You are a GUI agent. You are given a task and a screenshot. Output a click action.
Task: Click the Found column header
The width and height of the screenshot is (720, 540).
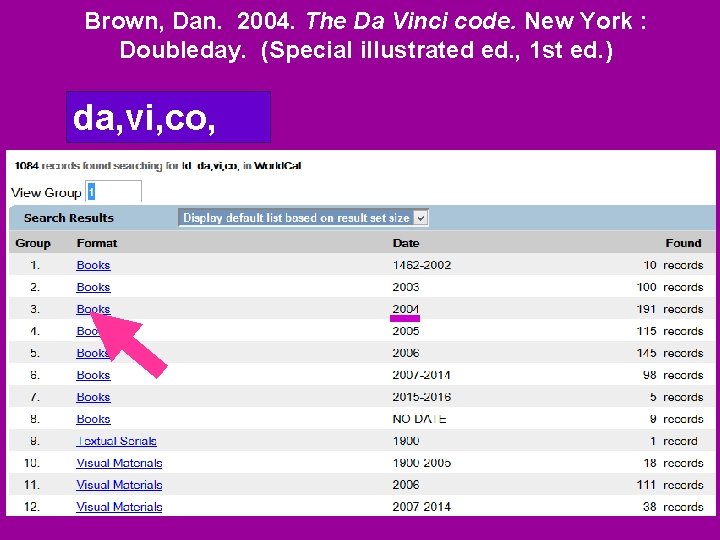pyautogui.click(x=683, y=243)
